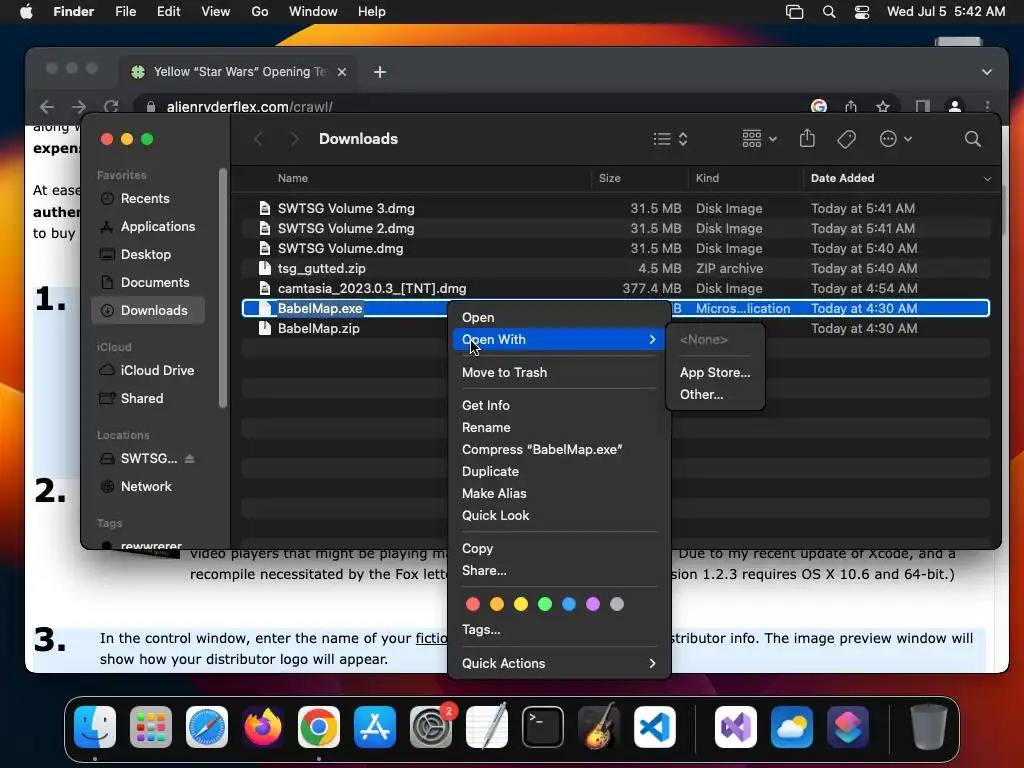Reload the Chrome page
The height and width of the screenshot is (768, 1024).
(111, 106)
